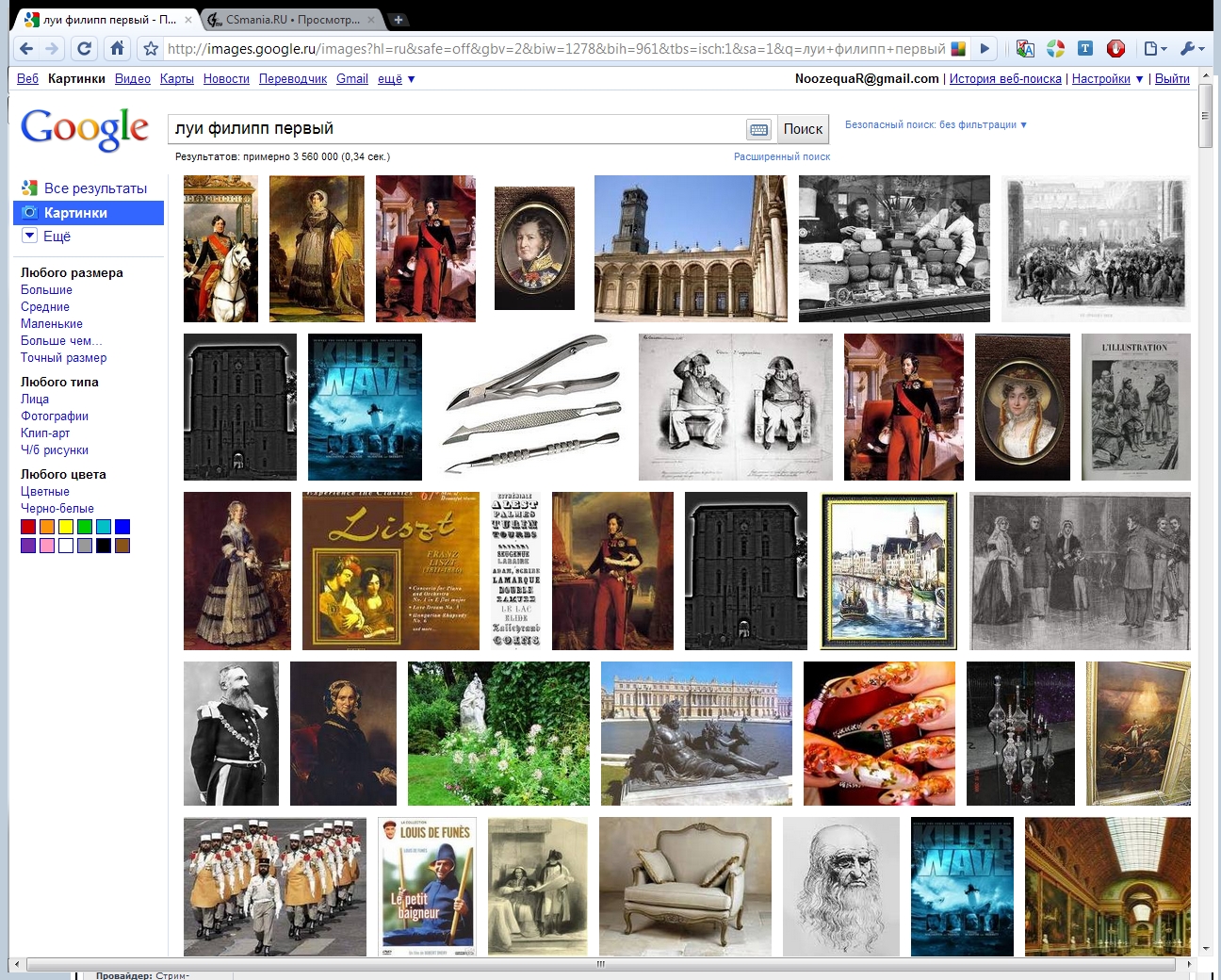Filter images by Маленькие size
Viewport: 1221px width, 980px height.
pos(52,324)
